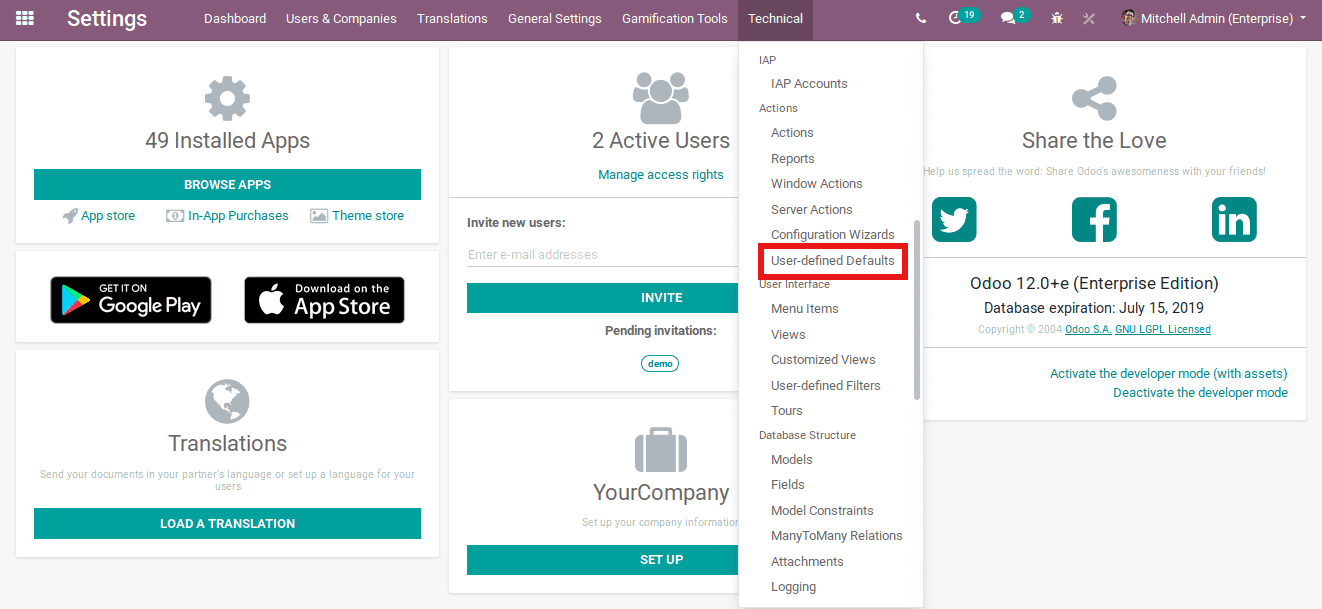Share on LinkedIn icon
Image resolution: width=1322 pixels, height=609 pixels.
1234,219
